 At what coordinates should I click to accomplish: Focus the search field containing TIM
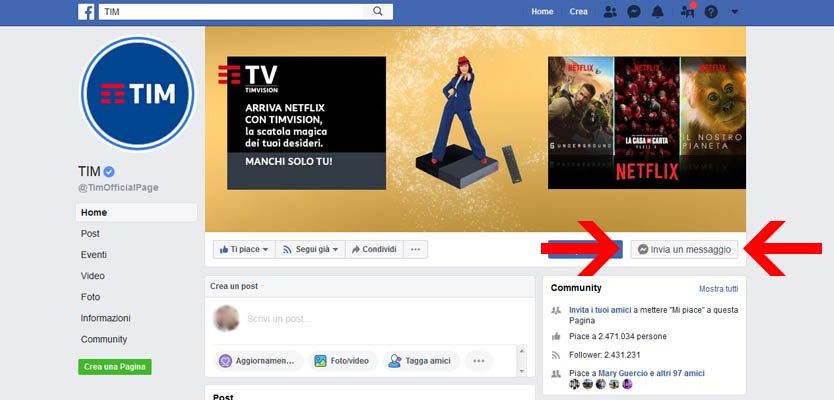tap(231, 12)
